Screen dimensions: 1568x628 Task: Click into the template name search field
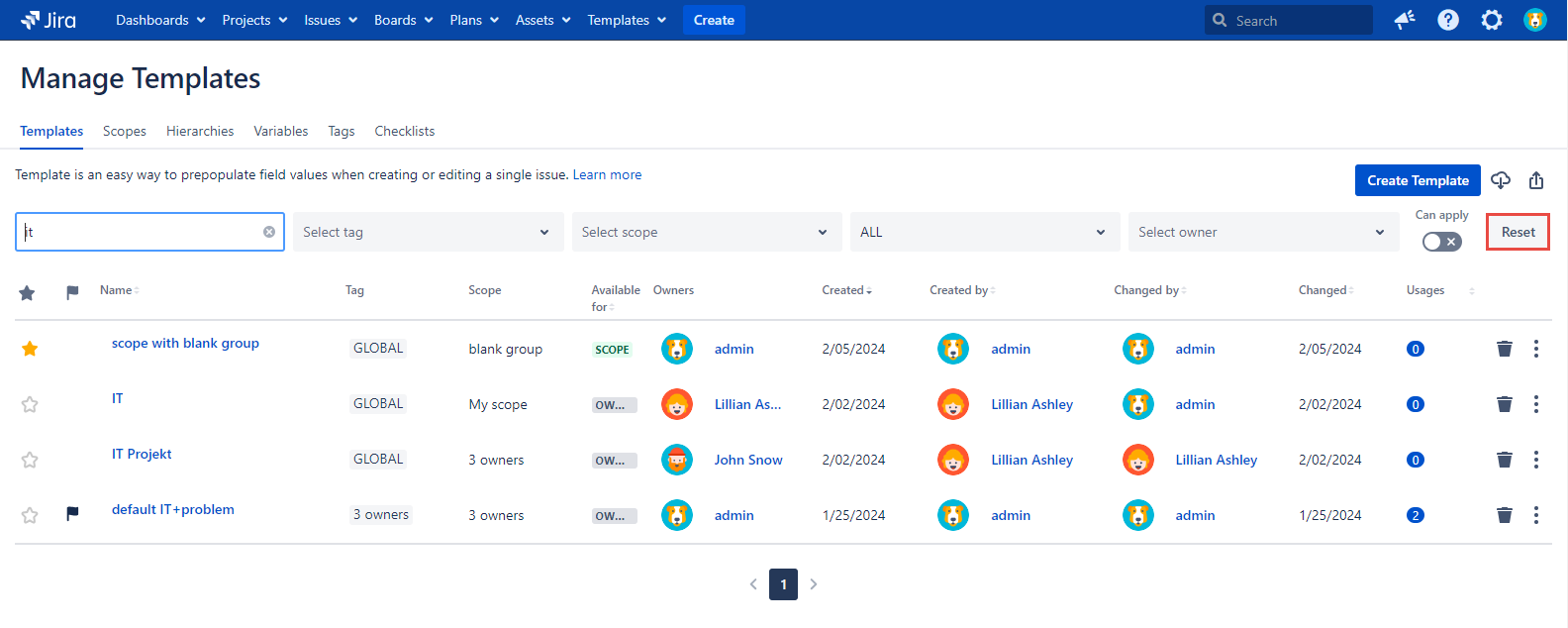[x=139, y=232]
